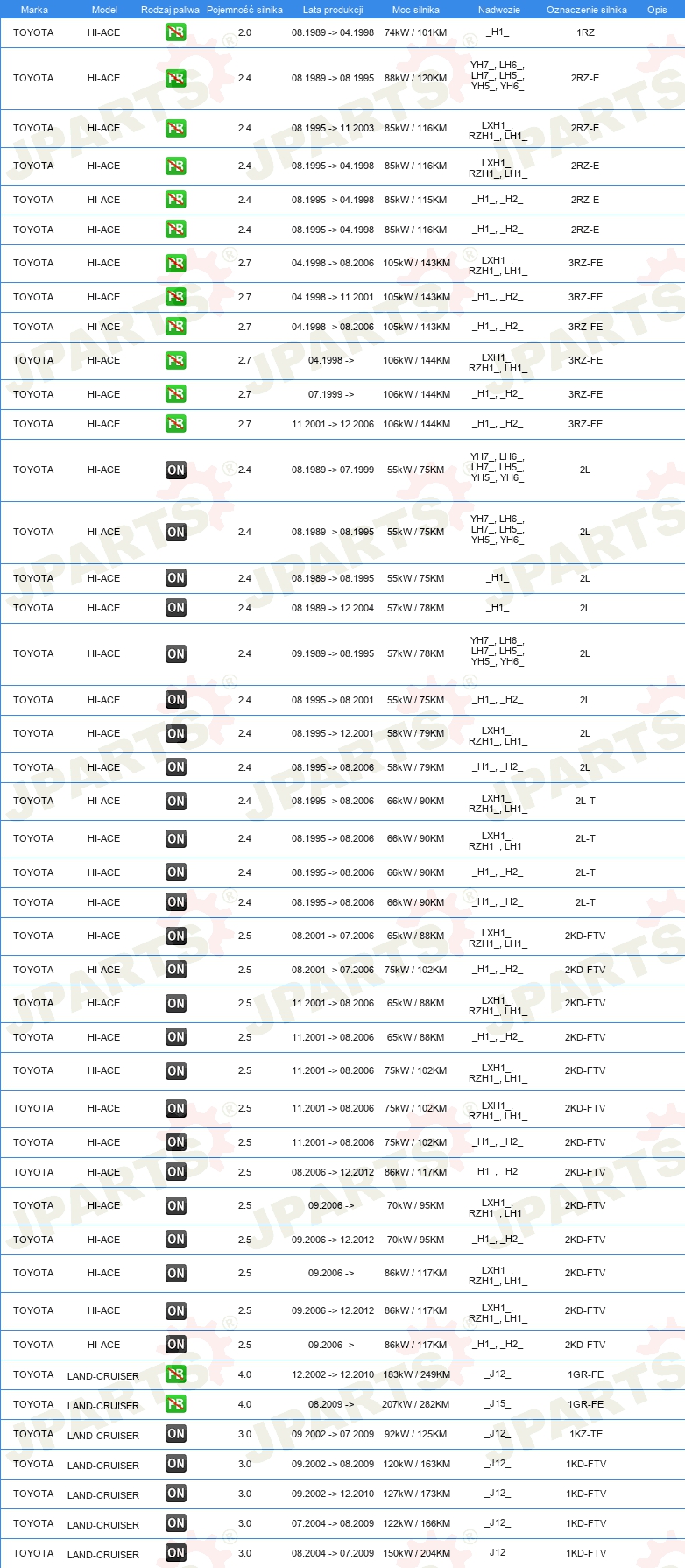Screen dimensions: 685x1568
Task: Click the petrol icon in the 04.1998 -> open-ended row
Action: coord(176,360)
